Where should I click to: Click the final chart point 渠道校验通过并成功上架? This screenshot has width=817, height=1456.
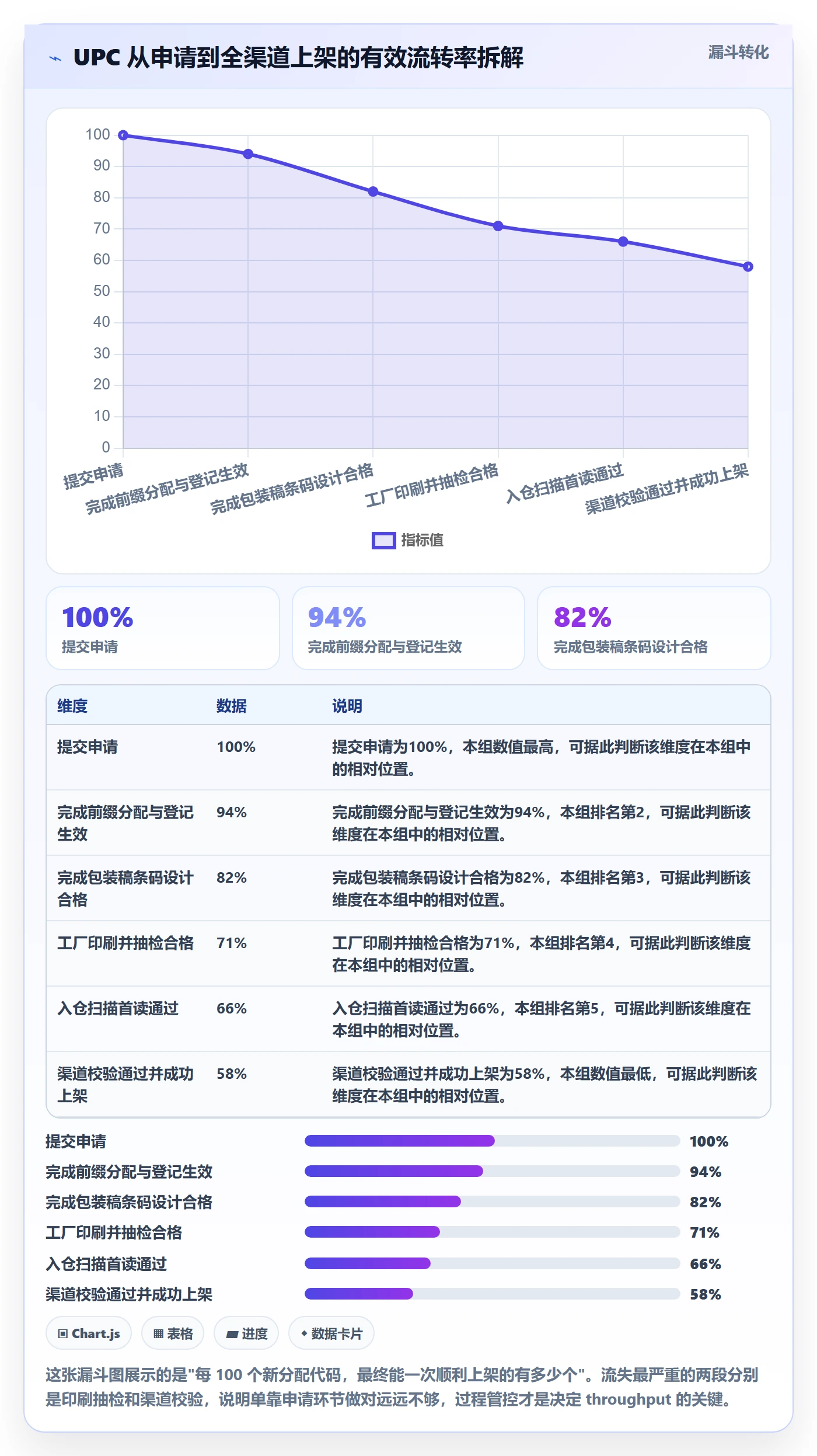coord(748,267)
